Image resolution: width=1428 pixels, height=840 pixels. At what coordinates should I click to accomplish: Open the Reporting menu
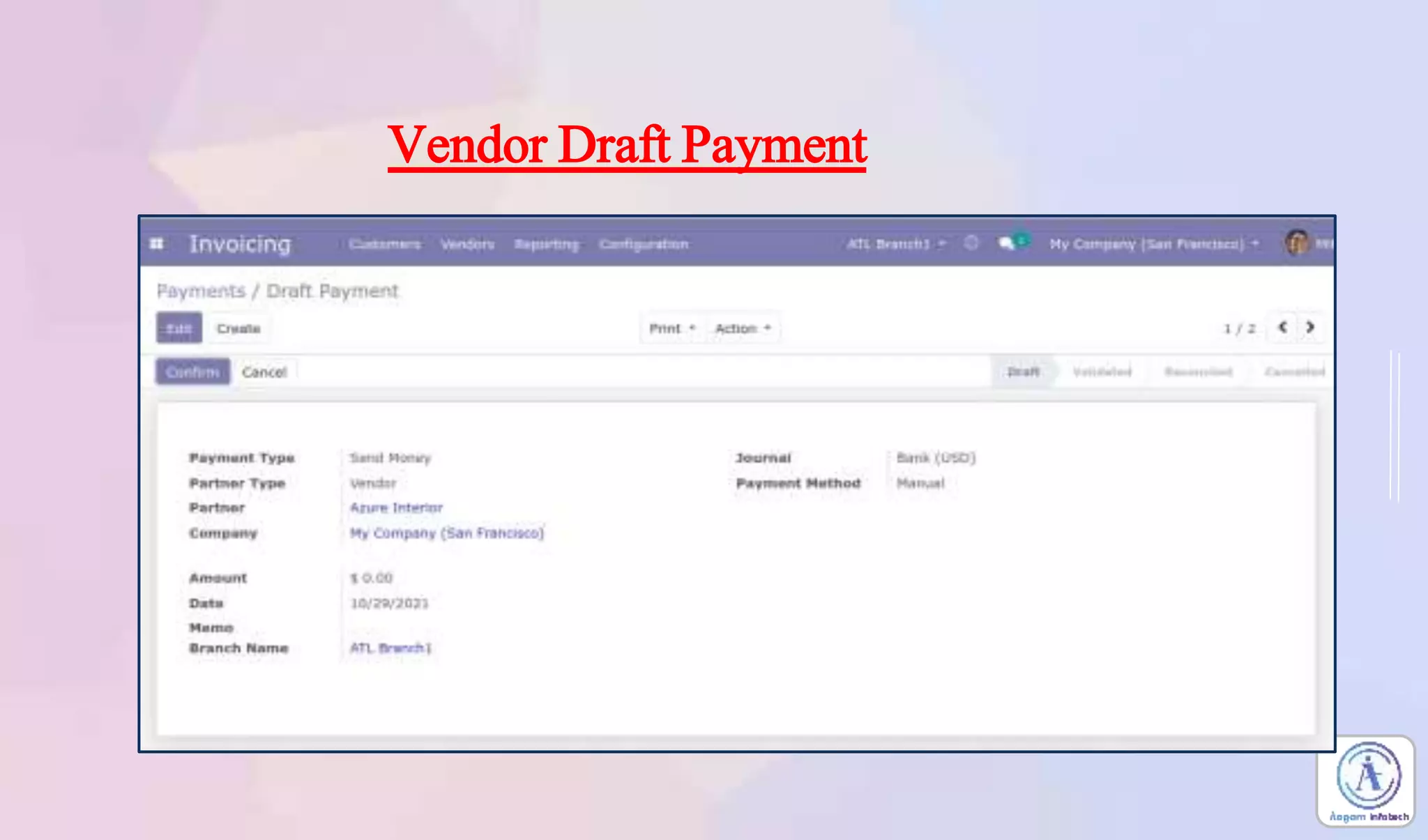point(547,244)
